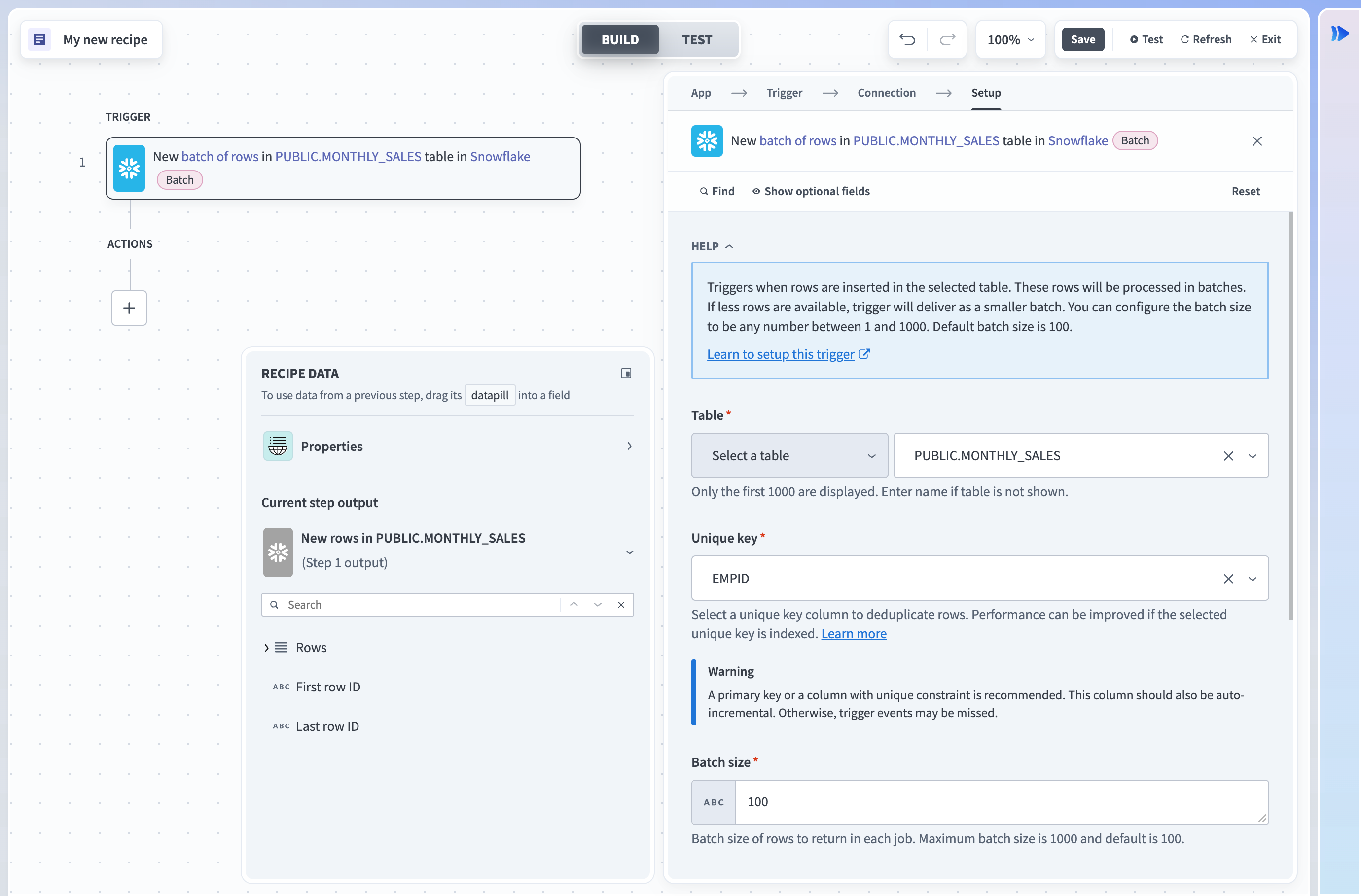Clear the PUBLIC.MONTHLY_SALES table selection

(x=1228, y=456)
